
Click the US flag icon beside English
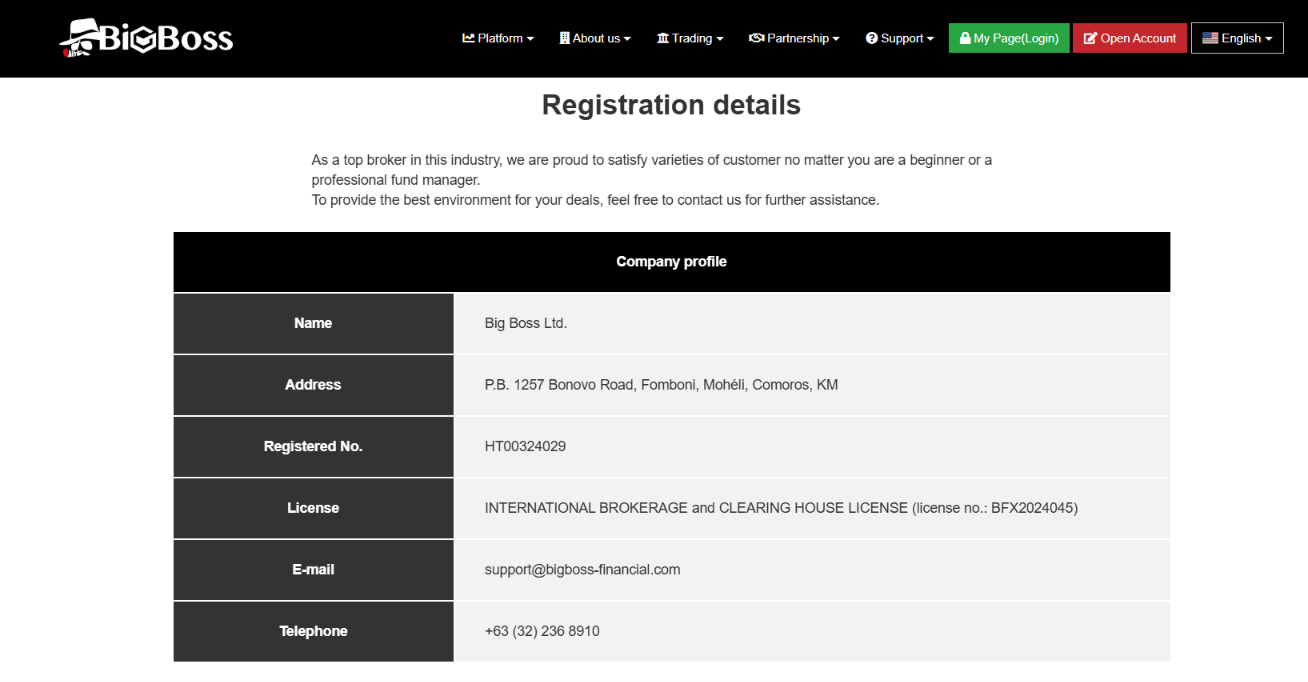[x=1210, y=38]
